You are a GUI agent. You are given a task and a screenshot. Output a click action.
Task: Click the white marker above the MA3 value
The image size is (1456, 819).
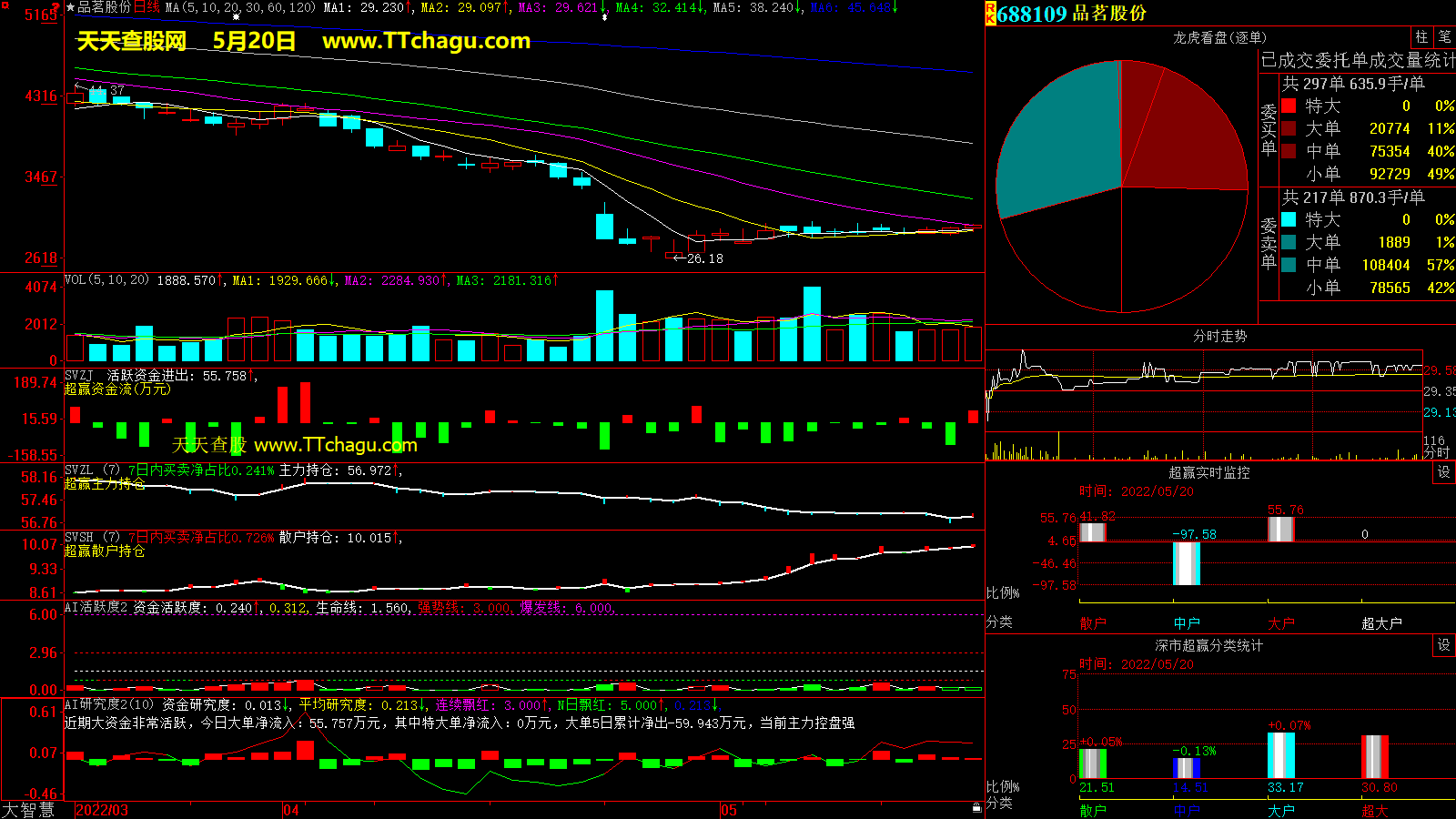(604, 16)
